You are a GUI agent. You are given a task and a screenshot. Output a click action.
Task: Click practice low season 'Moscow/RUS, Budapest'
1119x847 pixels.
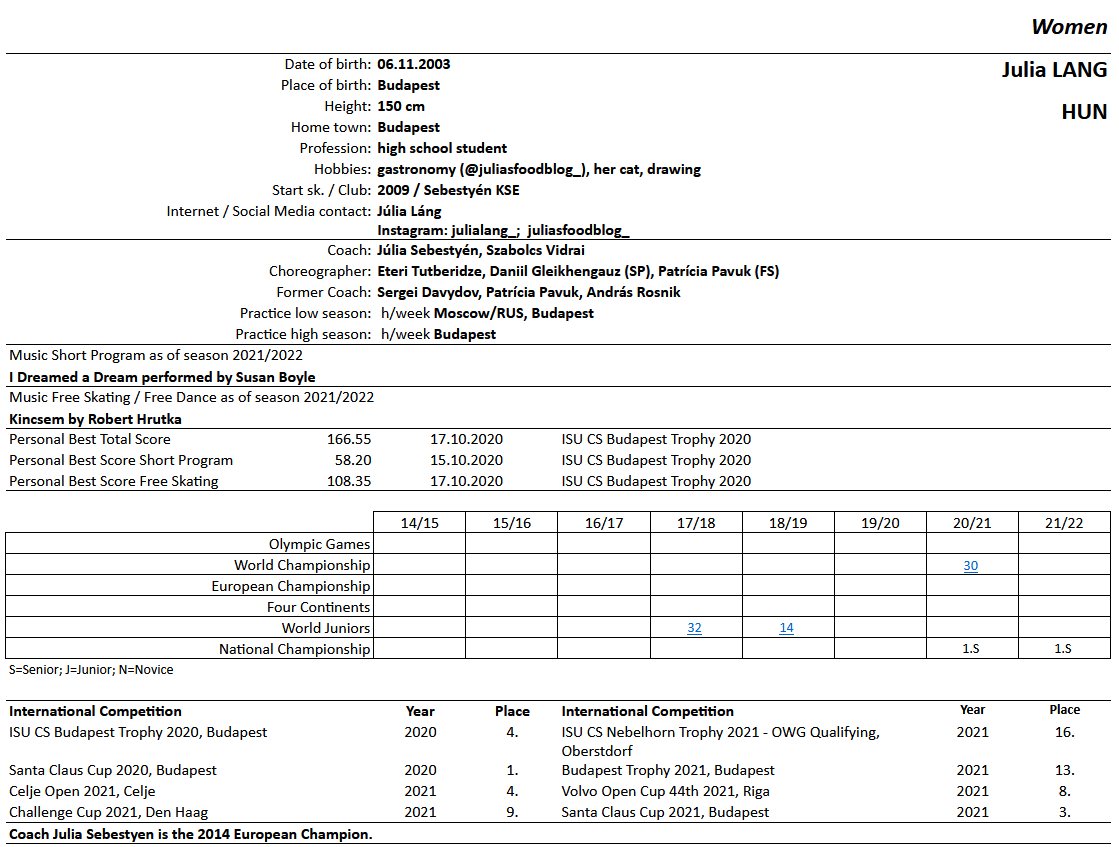[x=514, y=313]
